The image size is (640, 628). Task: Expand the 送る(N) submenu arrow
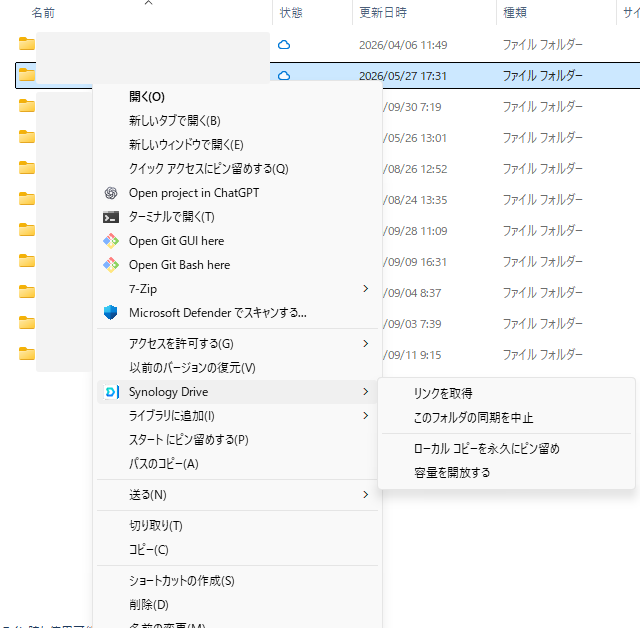pyautogui.click(x=366, y=495)
